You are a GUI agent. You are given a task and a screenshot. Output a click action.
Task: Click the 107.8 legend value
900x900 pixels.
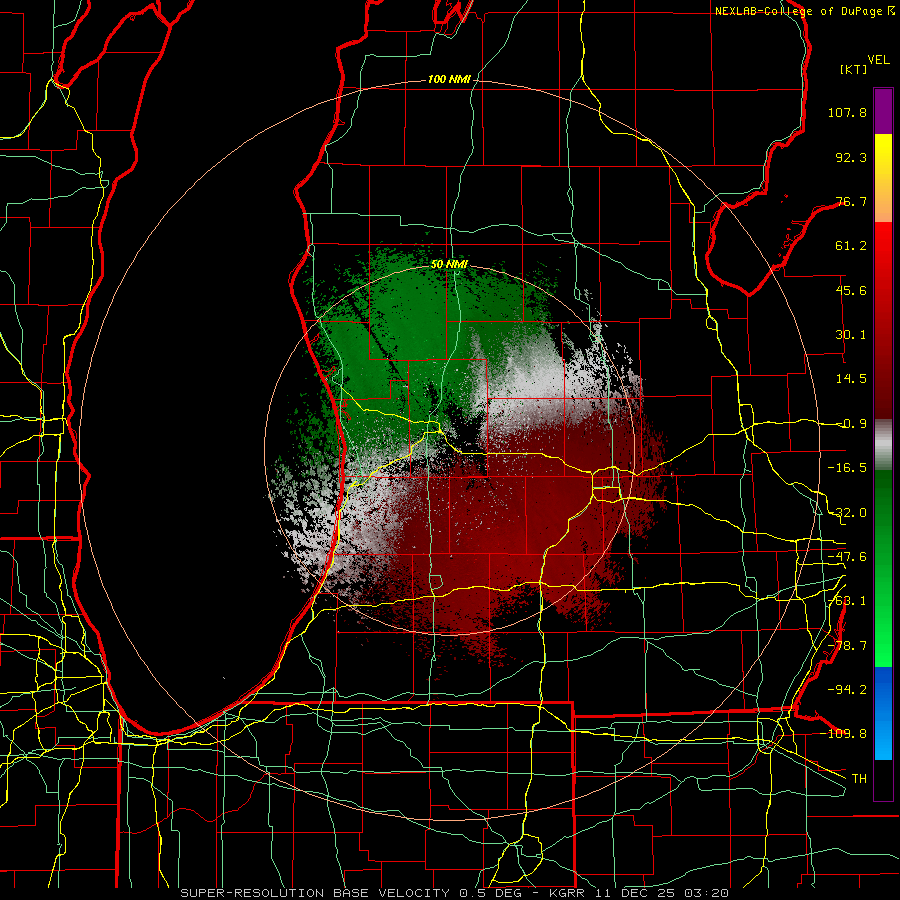[x=847, y=112]
